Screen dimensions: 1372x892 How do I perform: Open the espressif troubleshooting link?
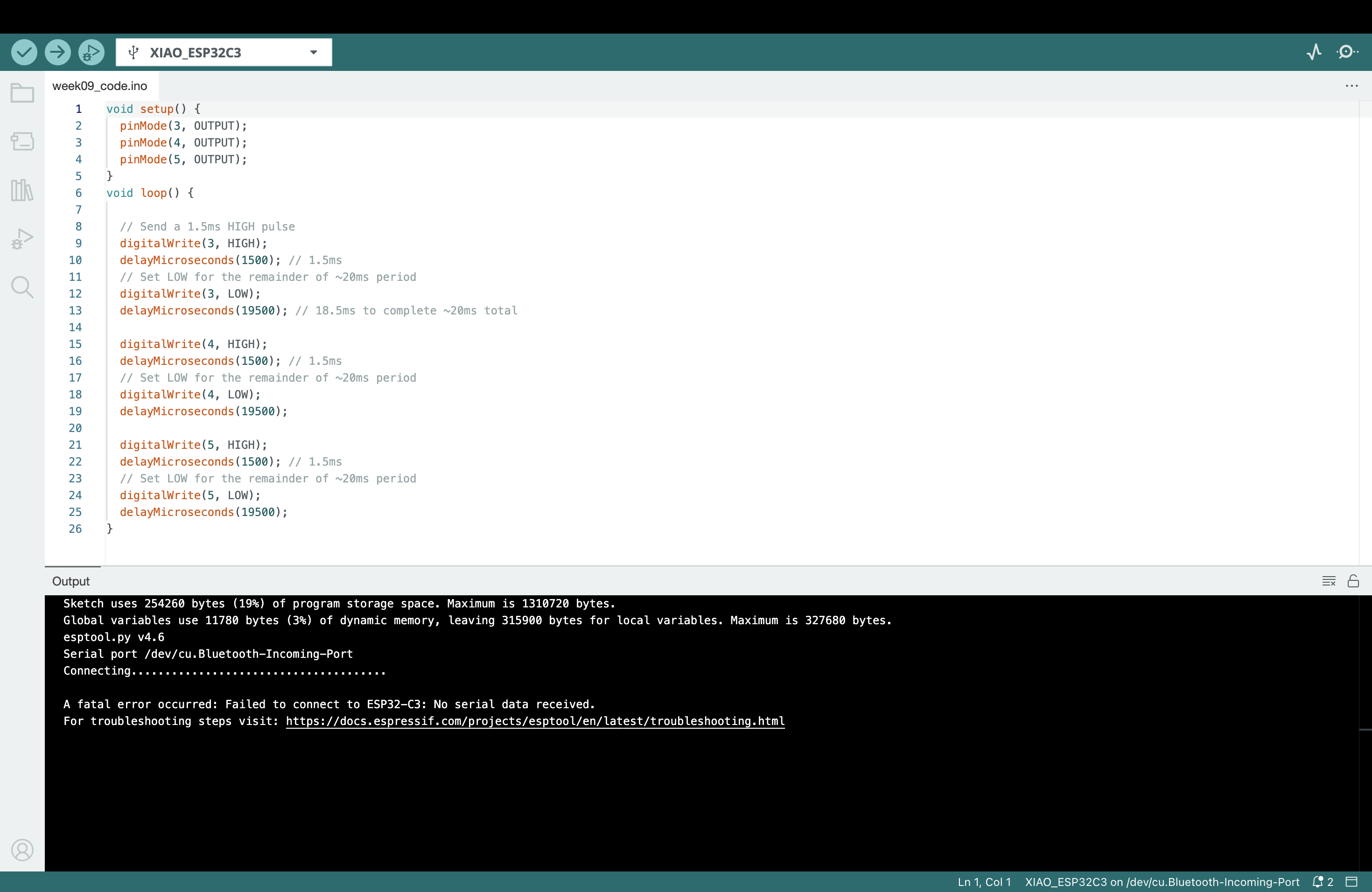[x=534, y=721]
